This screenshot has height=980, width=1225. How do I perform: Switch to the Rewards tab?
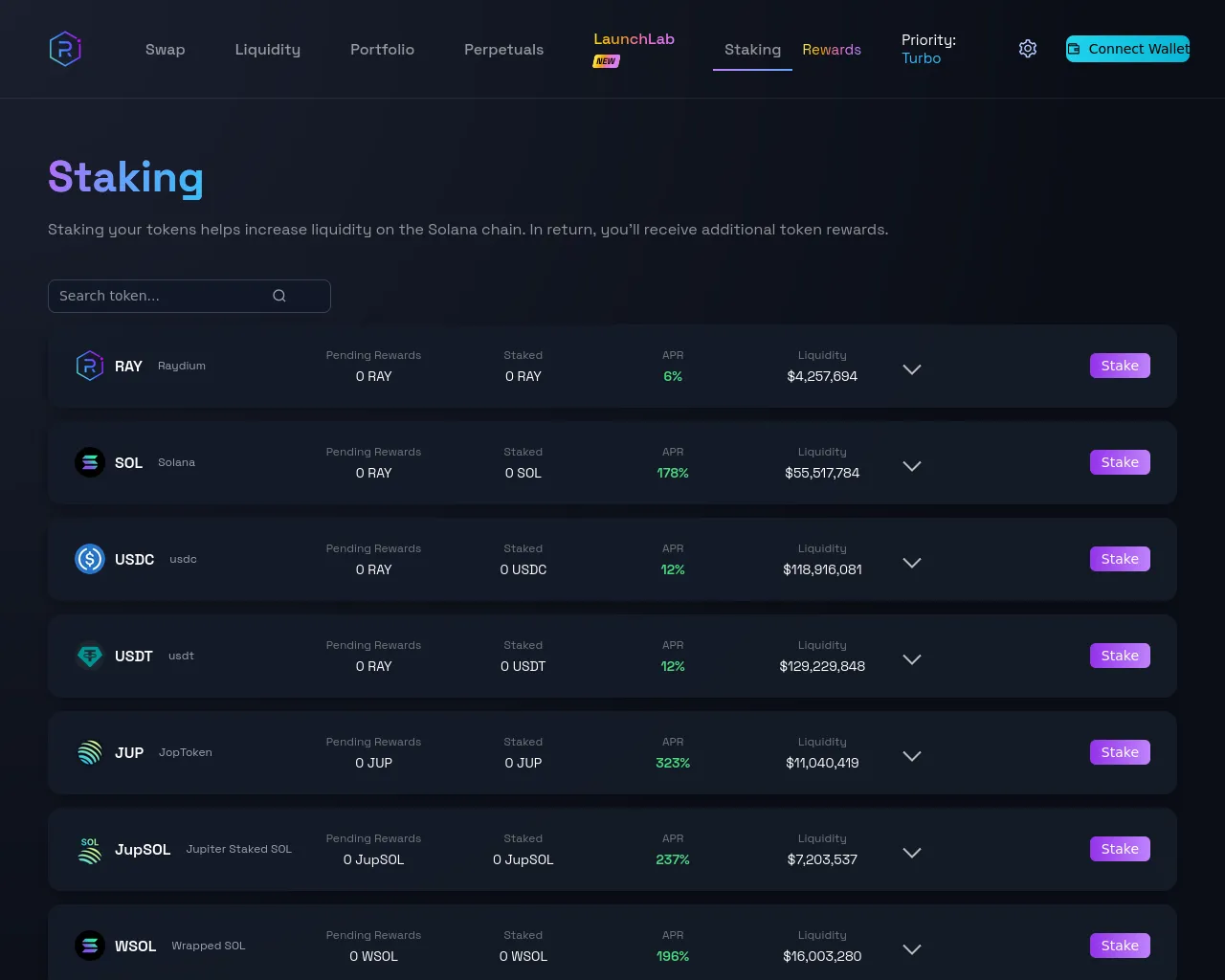coord(831,50)
